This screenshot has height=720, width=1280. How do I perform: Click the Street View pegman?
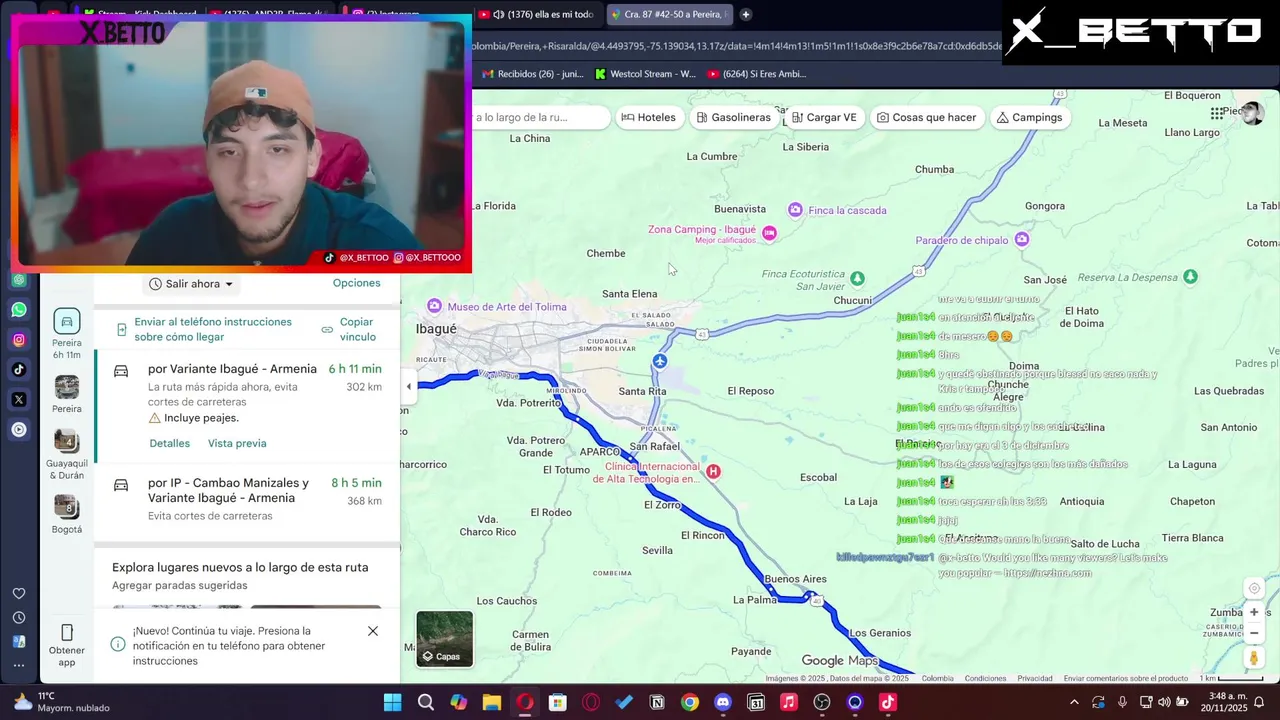1254,658
